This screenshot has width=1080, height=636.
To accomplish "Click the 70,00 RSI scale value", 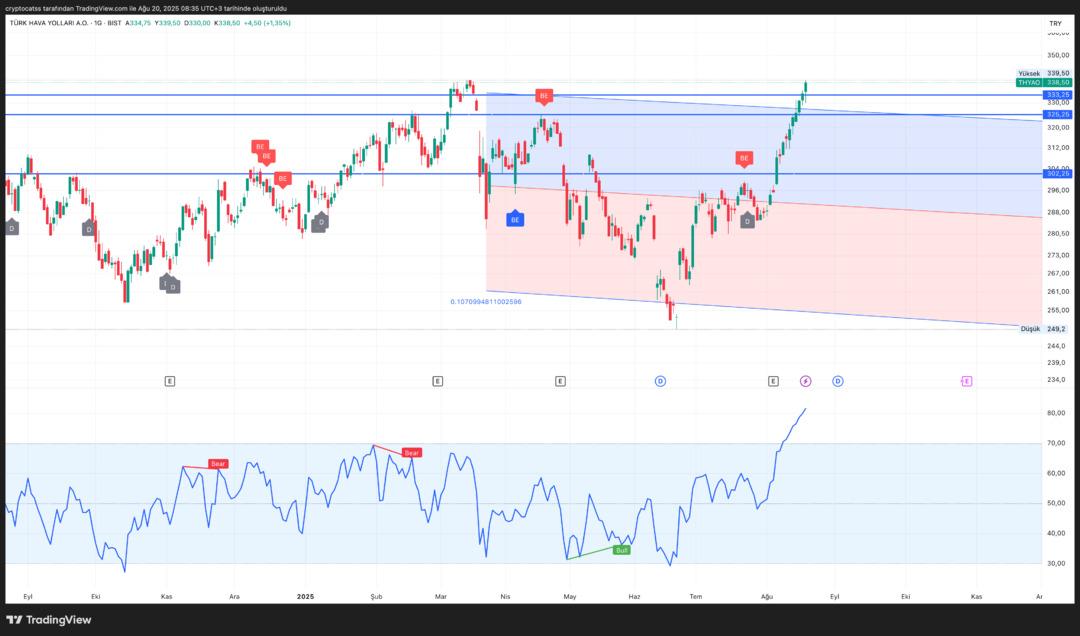I will click(x=1056, y=443).
